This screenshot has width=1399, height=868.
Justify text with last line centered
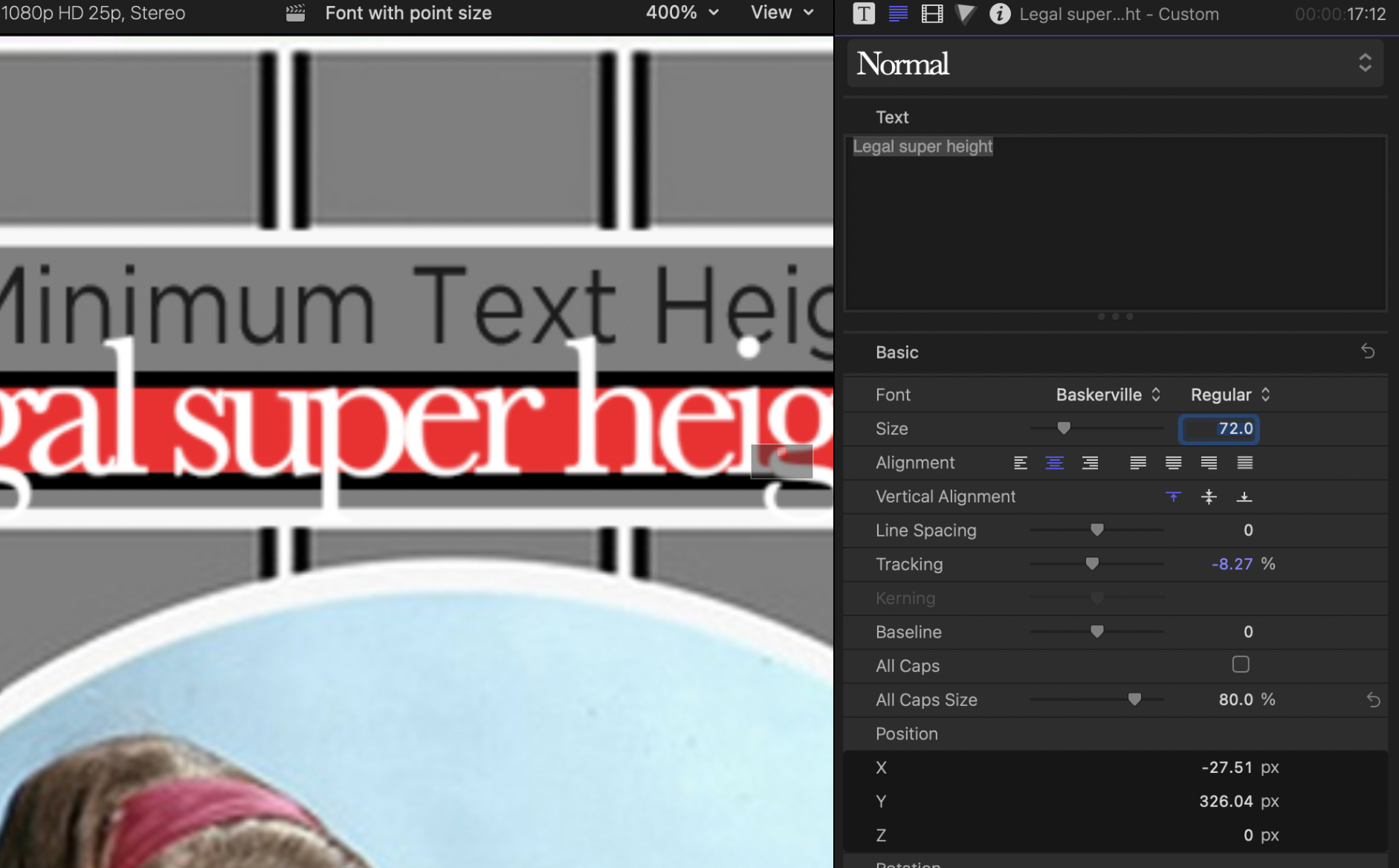(1174, 463)
